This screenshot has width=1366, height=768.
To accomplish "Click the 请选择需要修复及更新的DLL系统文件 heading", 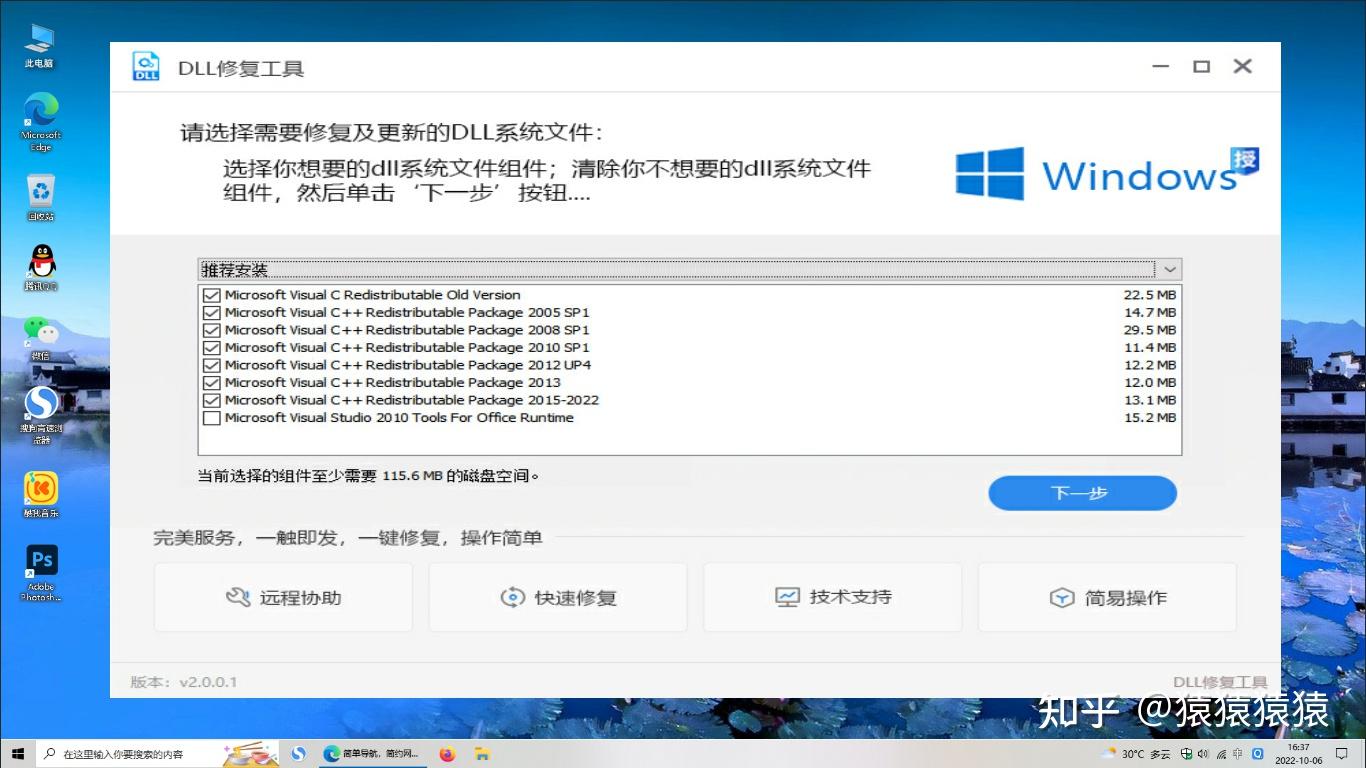I will pyautogui.click(x=392, y=133).
